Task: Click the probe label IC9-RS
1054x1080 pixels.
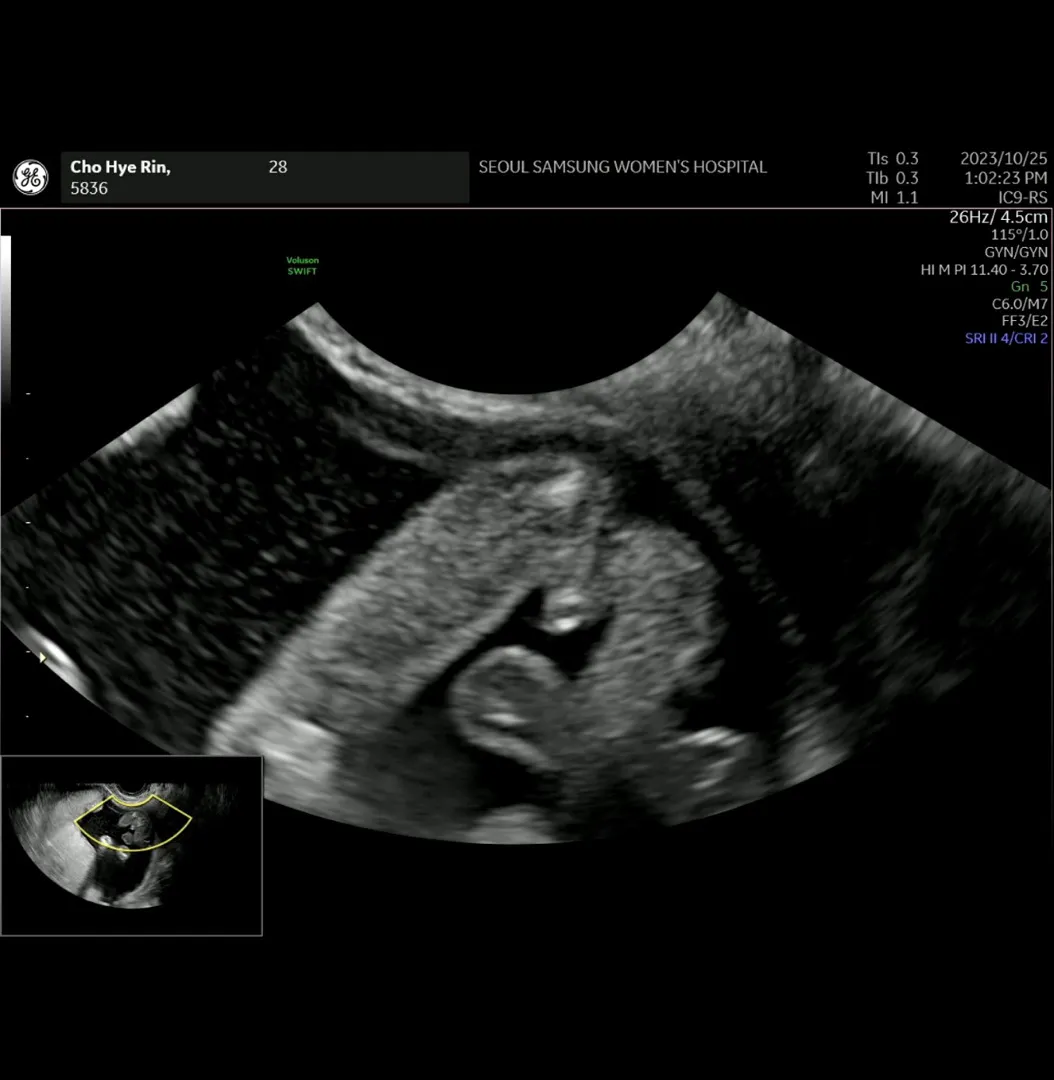Action: [x=1023, y=198]
